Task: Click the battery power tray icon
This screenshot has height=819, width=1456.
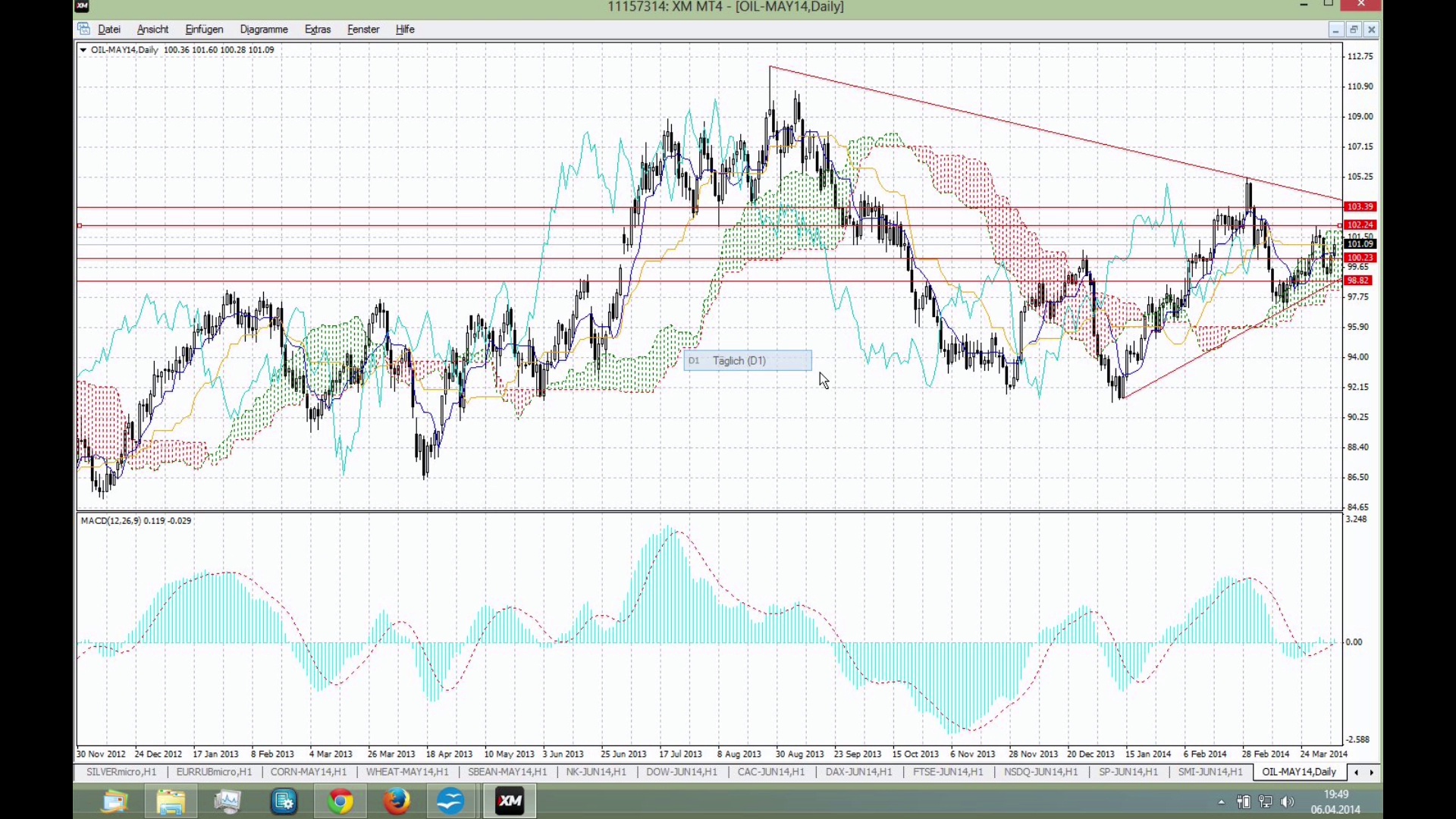Action: pyautogui.click(x=1244, y=802)
